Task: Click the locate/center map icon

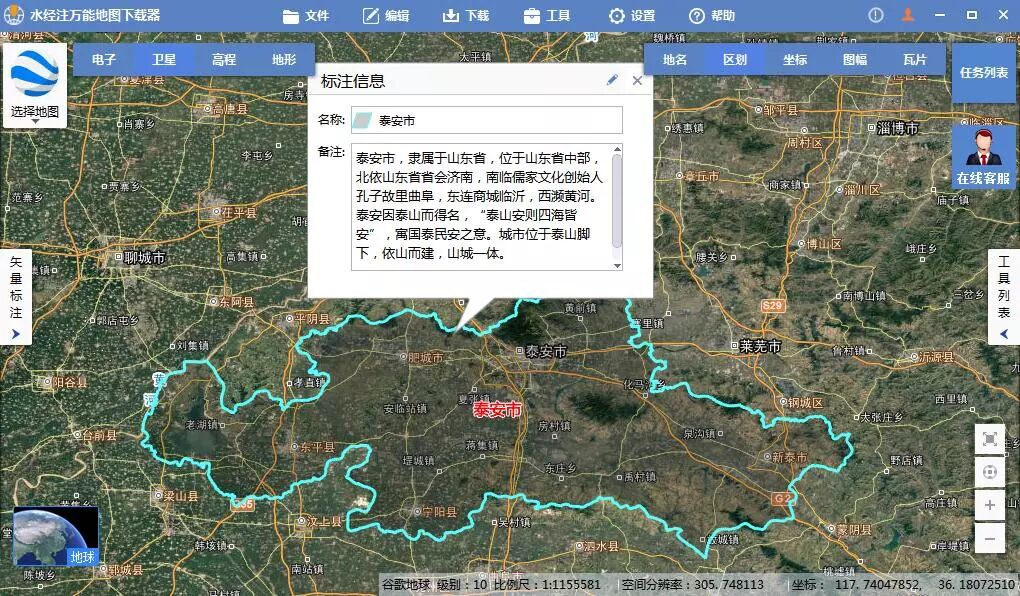Action: 990,471
